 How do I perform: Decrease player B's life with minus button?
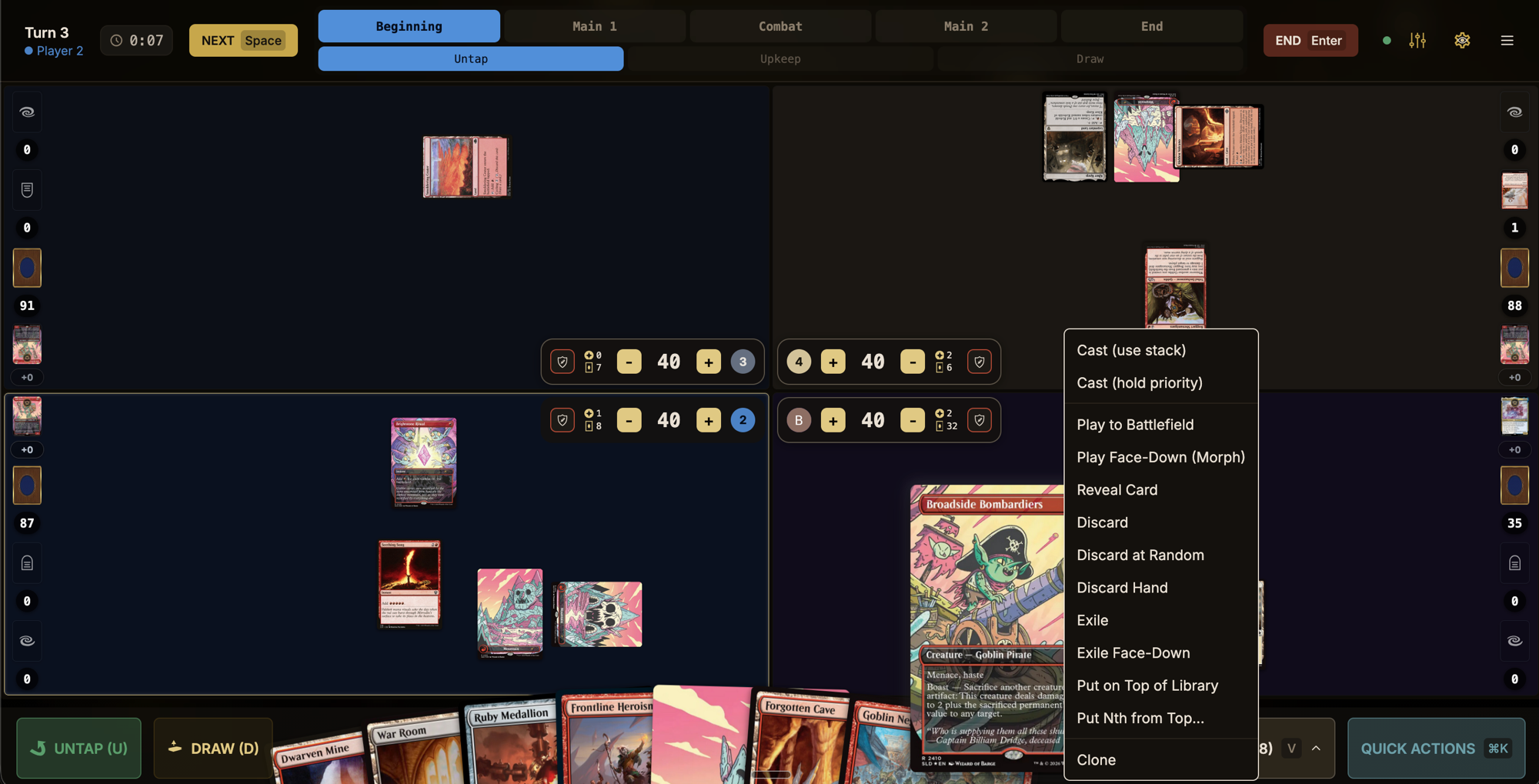[913, 420]
